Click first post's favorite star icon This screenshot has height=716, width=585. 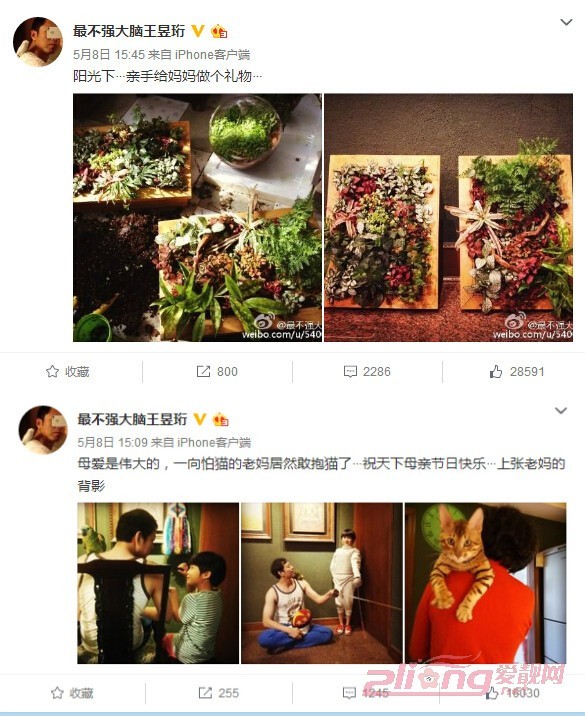pyautogui.click(x=53, y=372)
